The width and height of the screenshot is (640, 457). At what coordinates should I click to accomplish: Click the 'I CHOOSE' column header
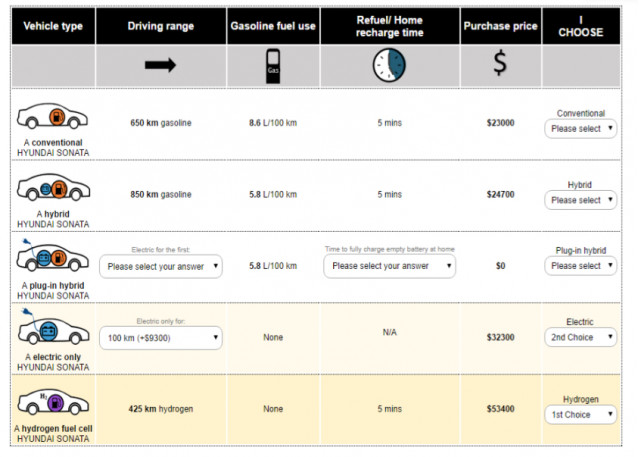(581, 26)
